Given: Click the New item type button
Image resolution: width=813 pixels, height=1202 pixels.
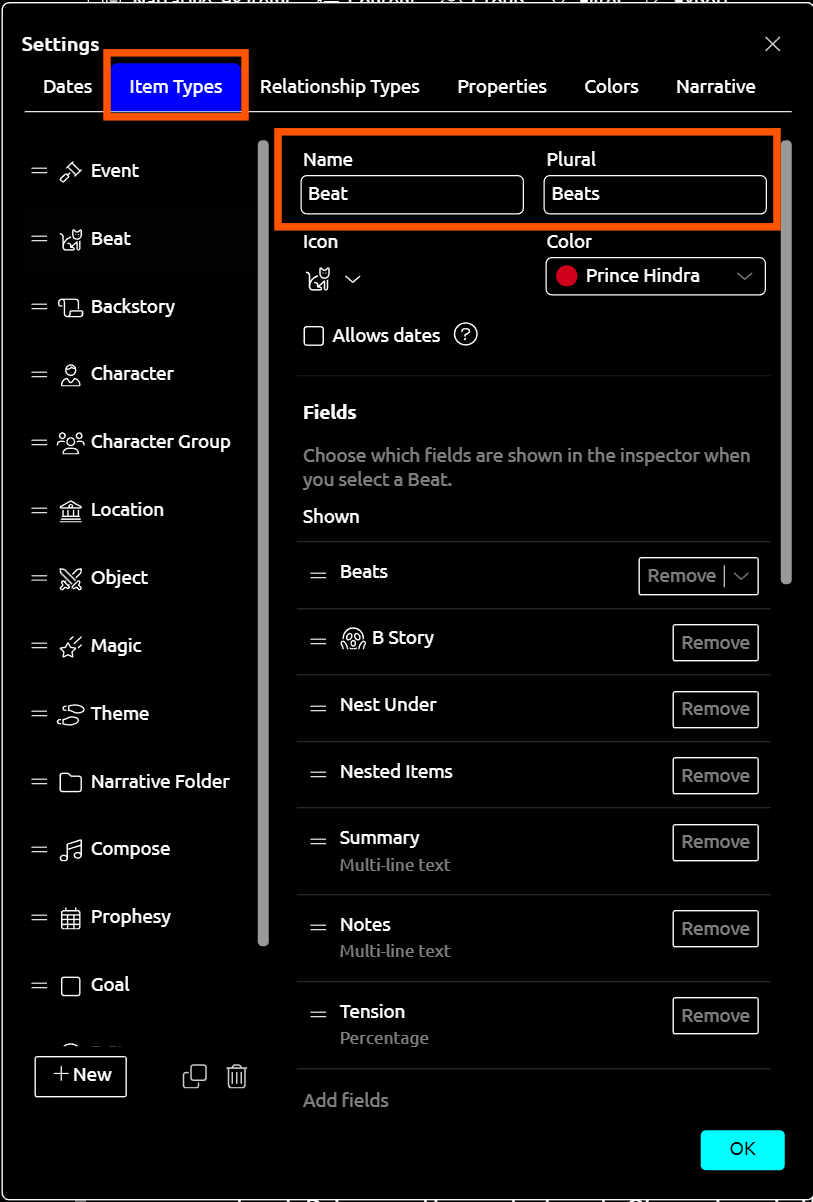Looking at the screenshot, I should click(81, 1076).
